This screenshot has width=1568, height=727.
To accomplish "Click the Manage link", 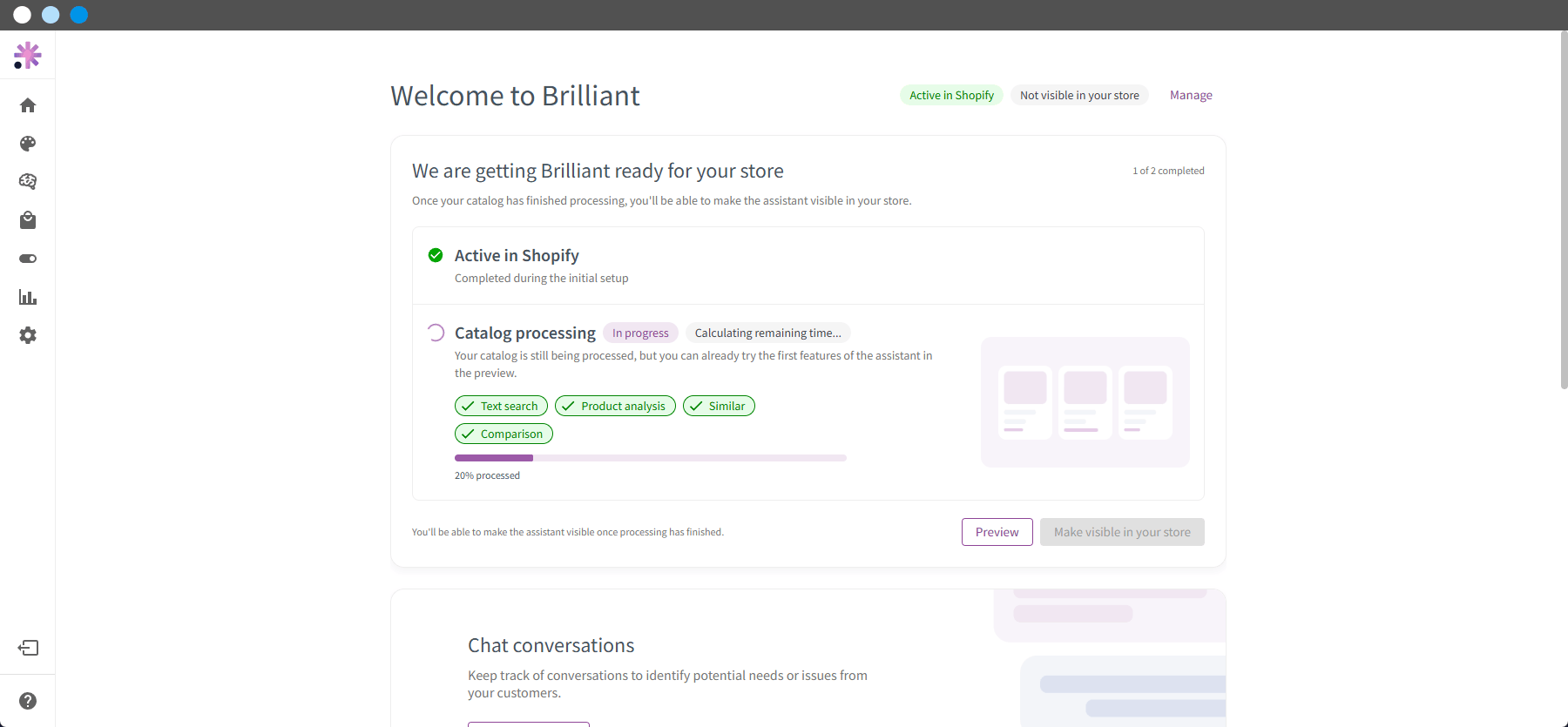I will pyautogui.click(x=1191, y=95).
